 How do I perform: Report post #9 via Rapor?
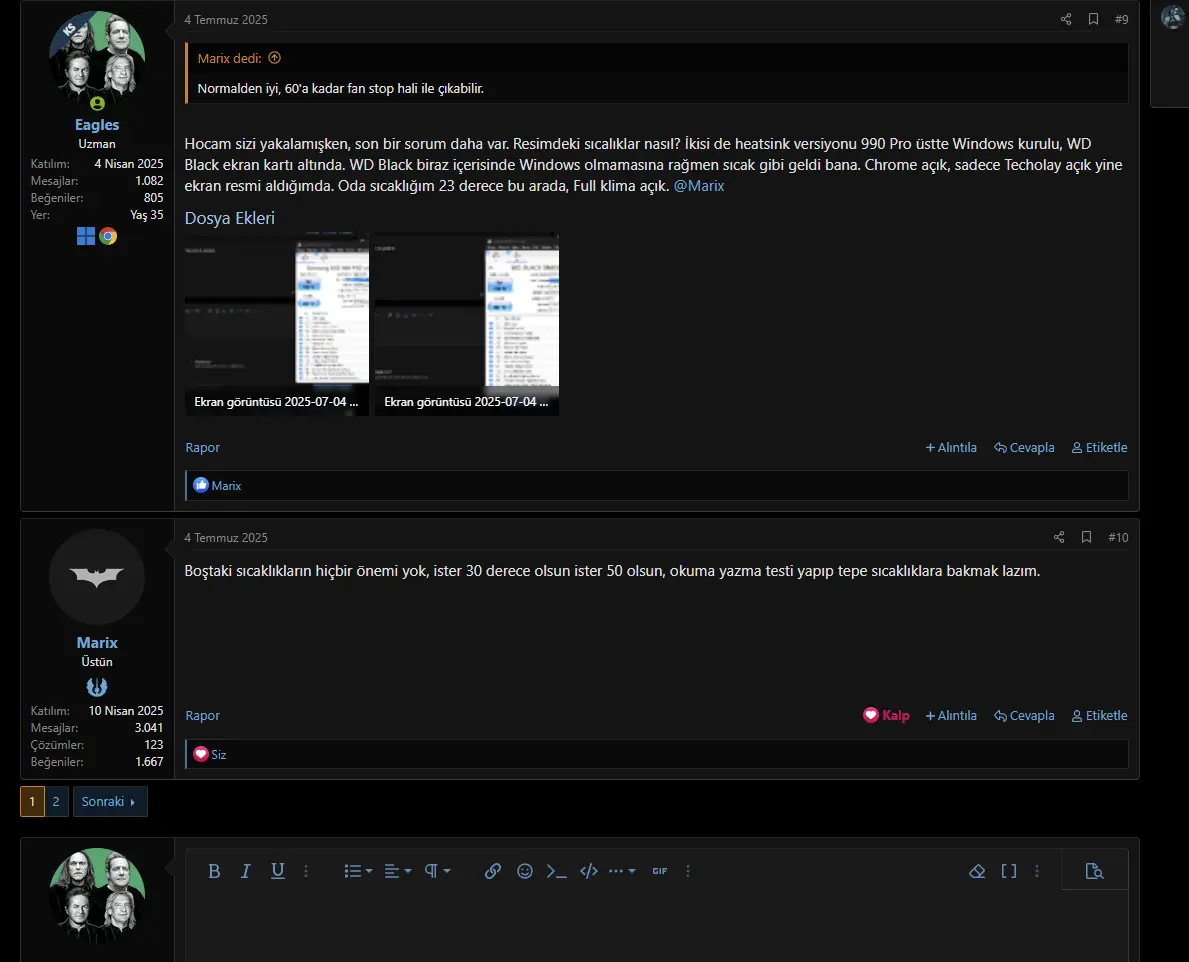(x=202, y=447)
